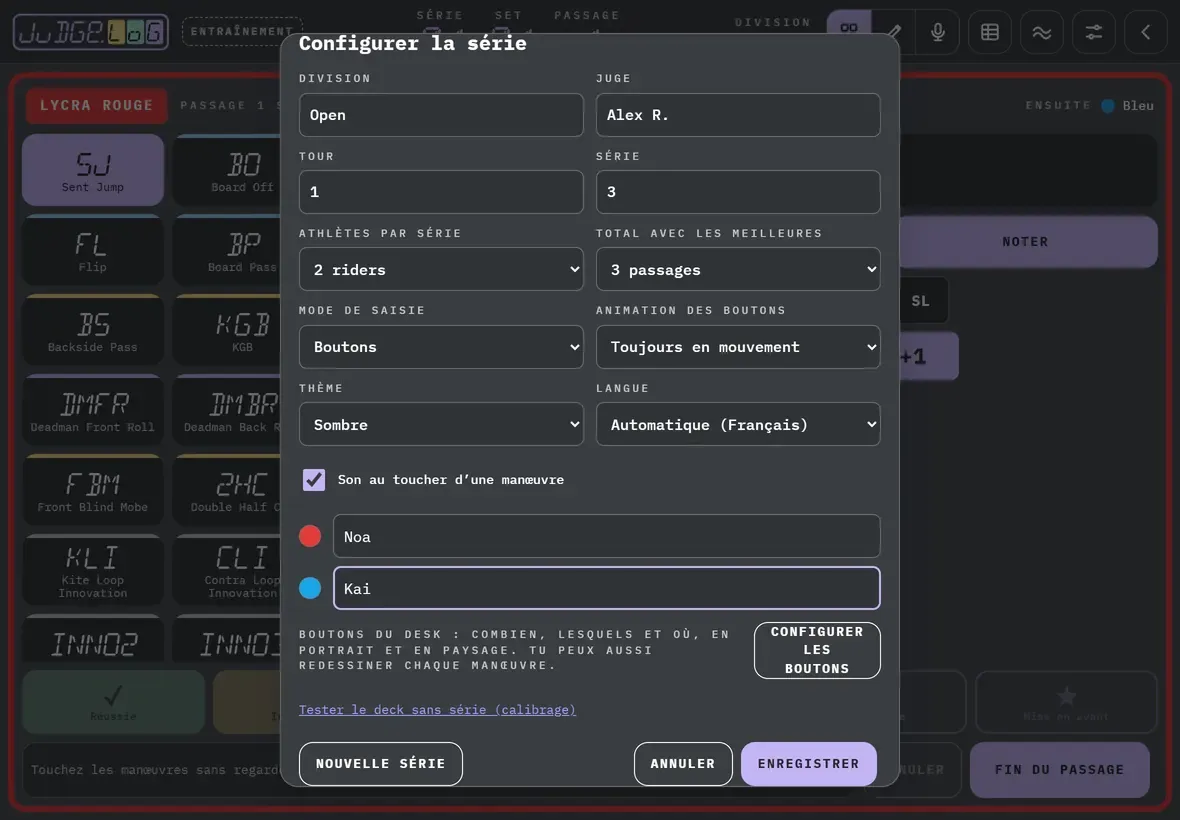Tap the INNO2 maneuver button
Viewport: 1180px width, 820px height.
tap(93, 639)
